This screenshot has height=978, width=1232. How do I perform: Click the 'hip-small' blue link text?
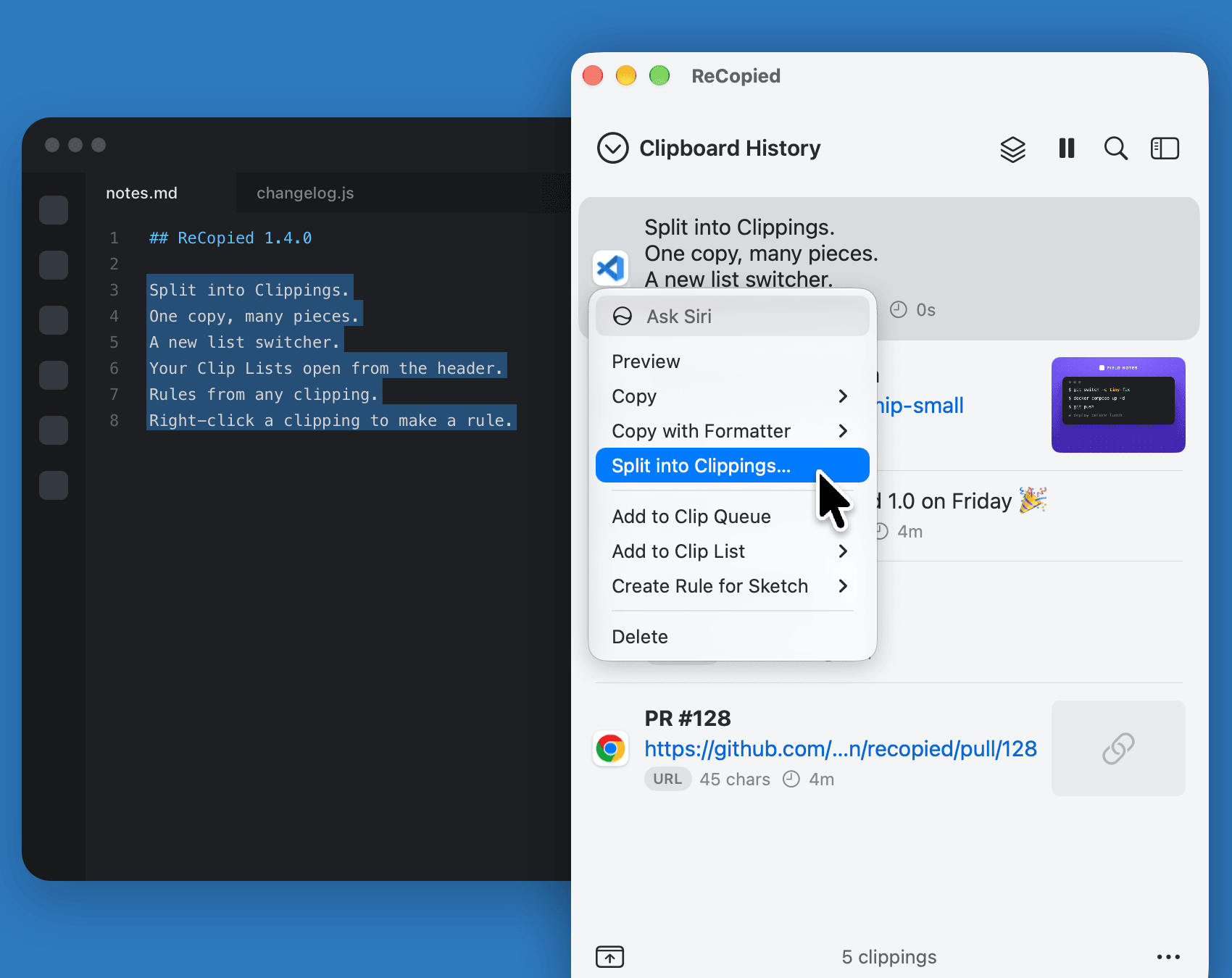tap(920, 406)
